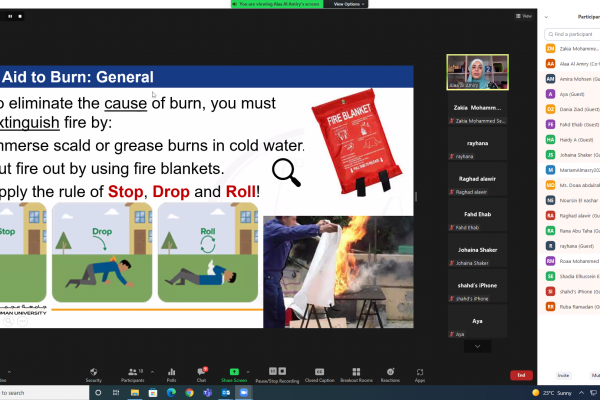Click the Find a participant search field
Viewport: 600px width, 400px height.
pyautogui.click(x=572, y=34)
